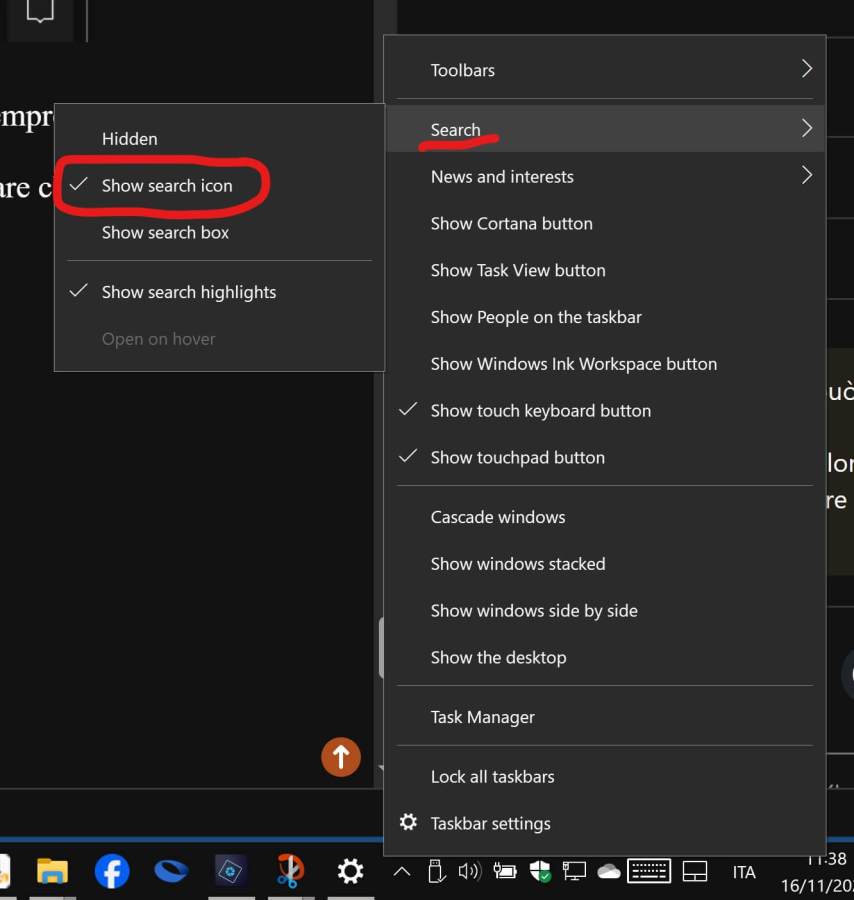Launch Facebook from the taskbar

click(112, 871)
